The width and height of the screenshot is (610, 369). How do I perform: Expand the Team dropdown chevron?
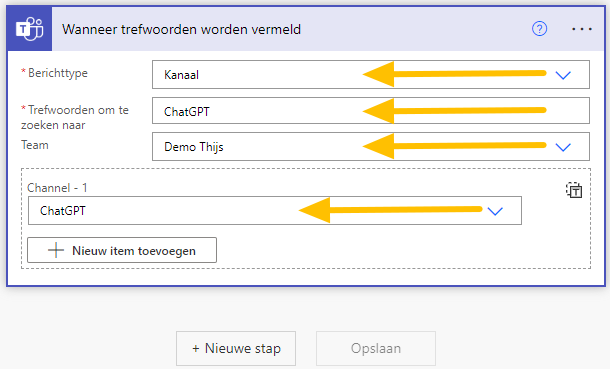563,147
